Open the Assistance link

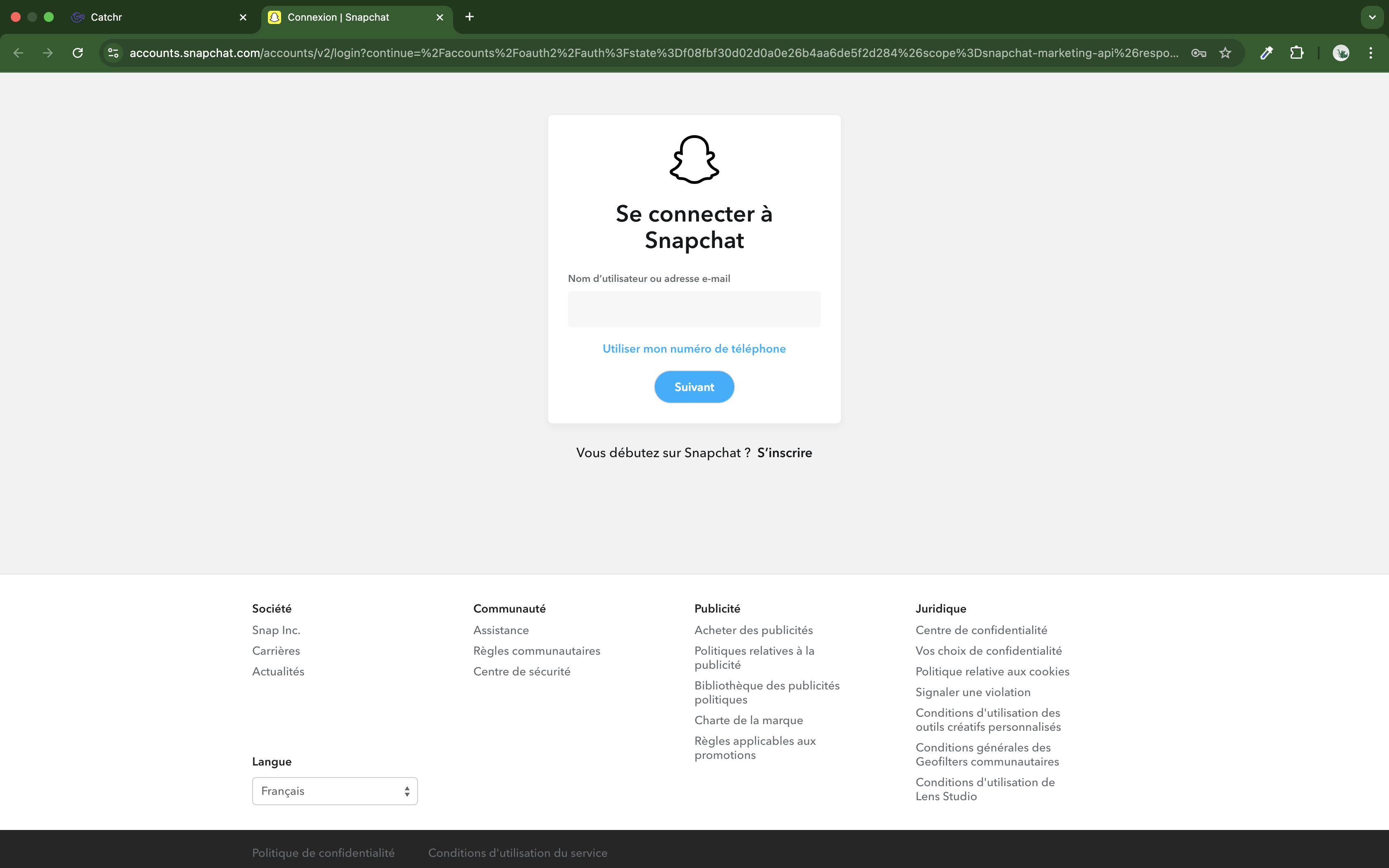[x=501, y=630]
